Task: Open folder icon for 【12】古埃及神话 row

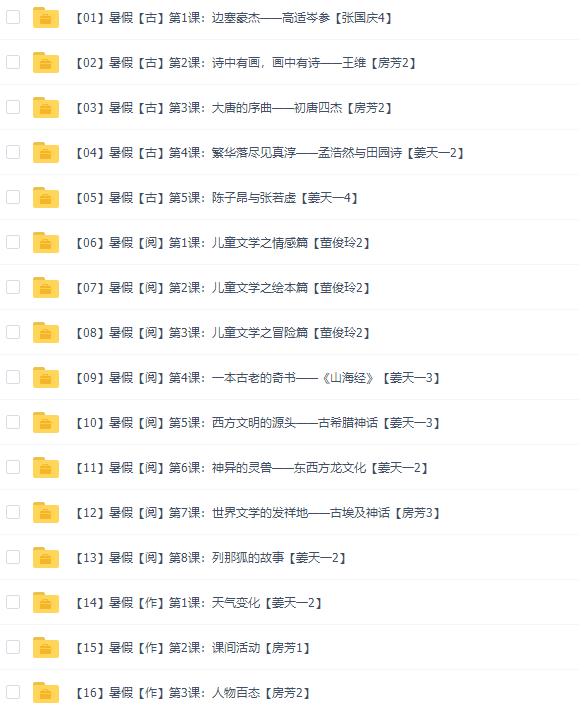Action: point(46,512)
